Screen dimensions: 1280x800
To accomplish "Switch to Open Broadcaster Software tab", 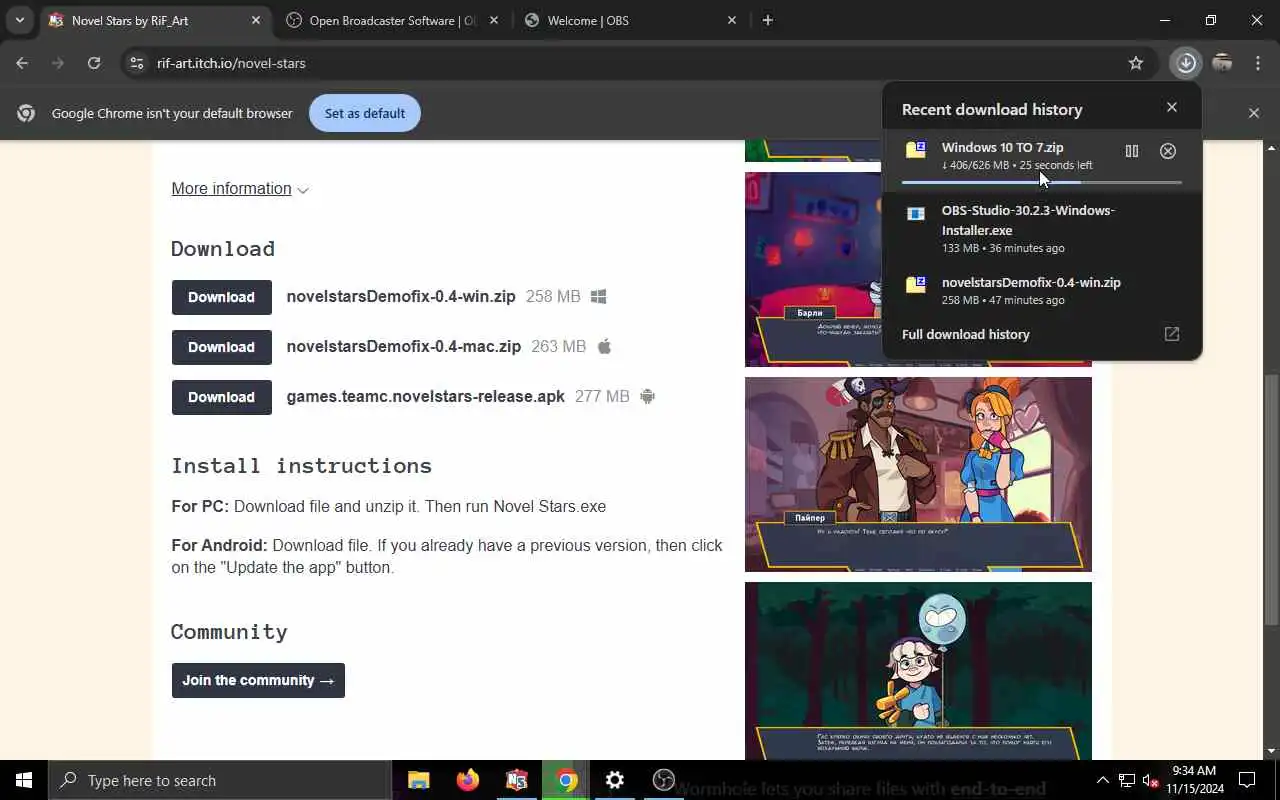I will (x=391, y=20).
